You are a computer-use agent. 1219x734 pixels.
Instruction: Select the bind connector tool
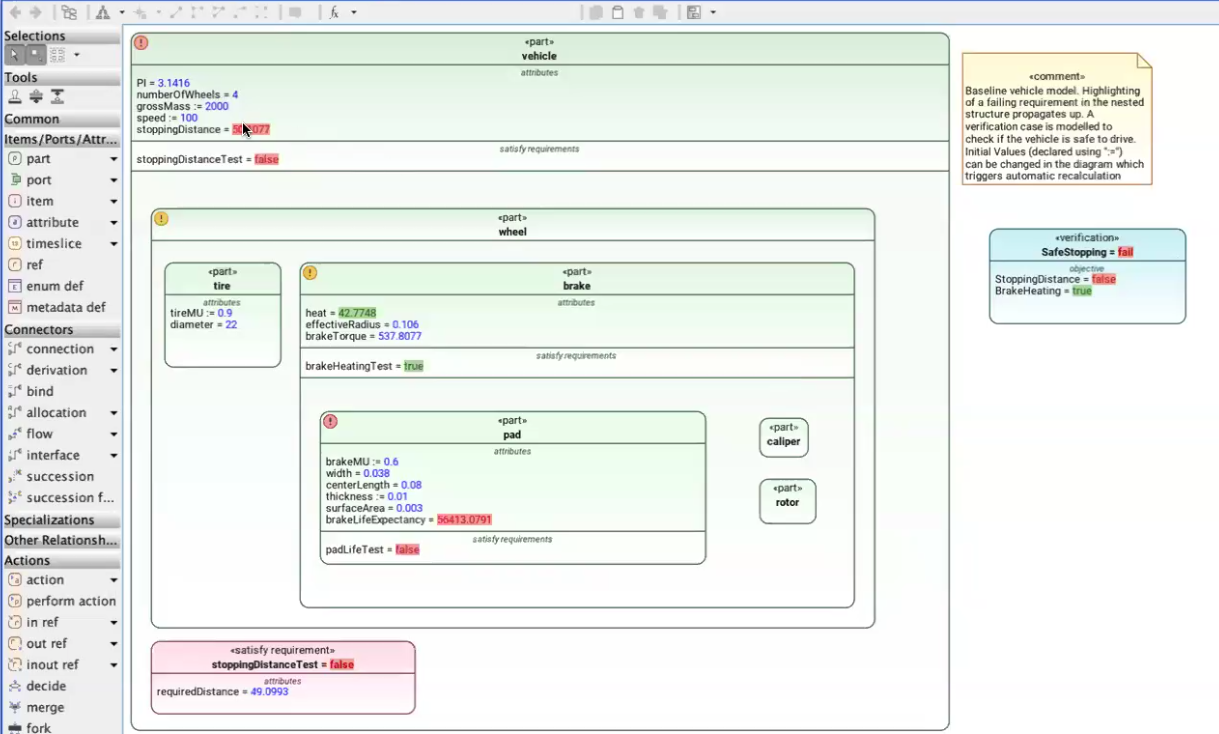coord(40,391)
